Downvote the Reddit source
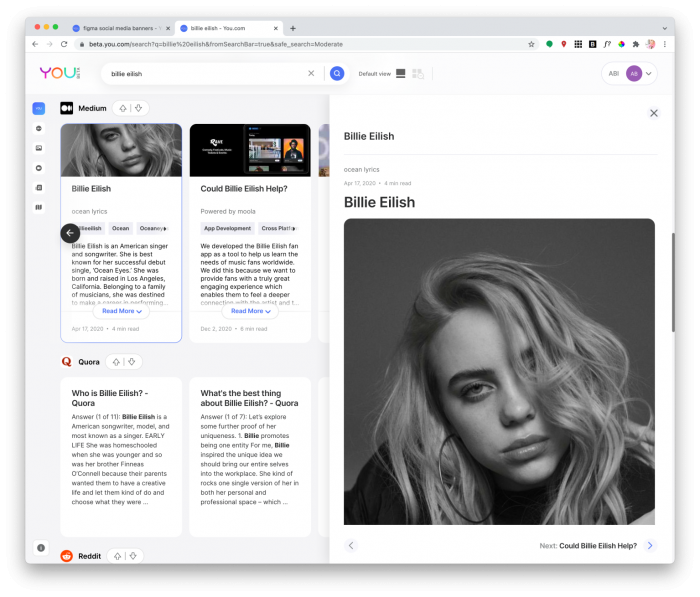Screen dimensions: 700x597 (133, 556)
